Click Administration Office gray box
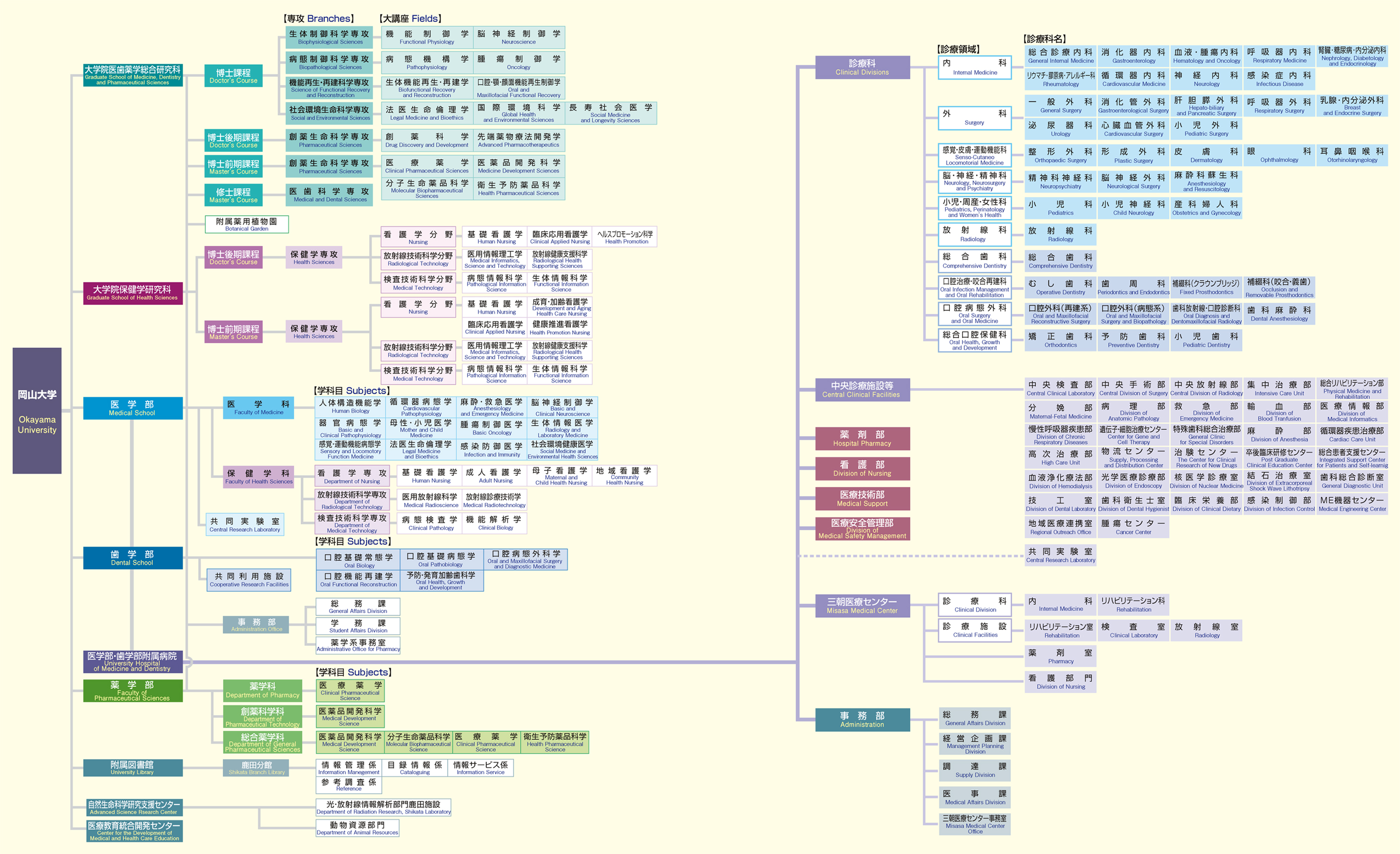 point(256,625)
